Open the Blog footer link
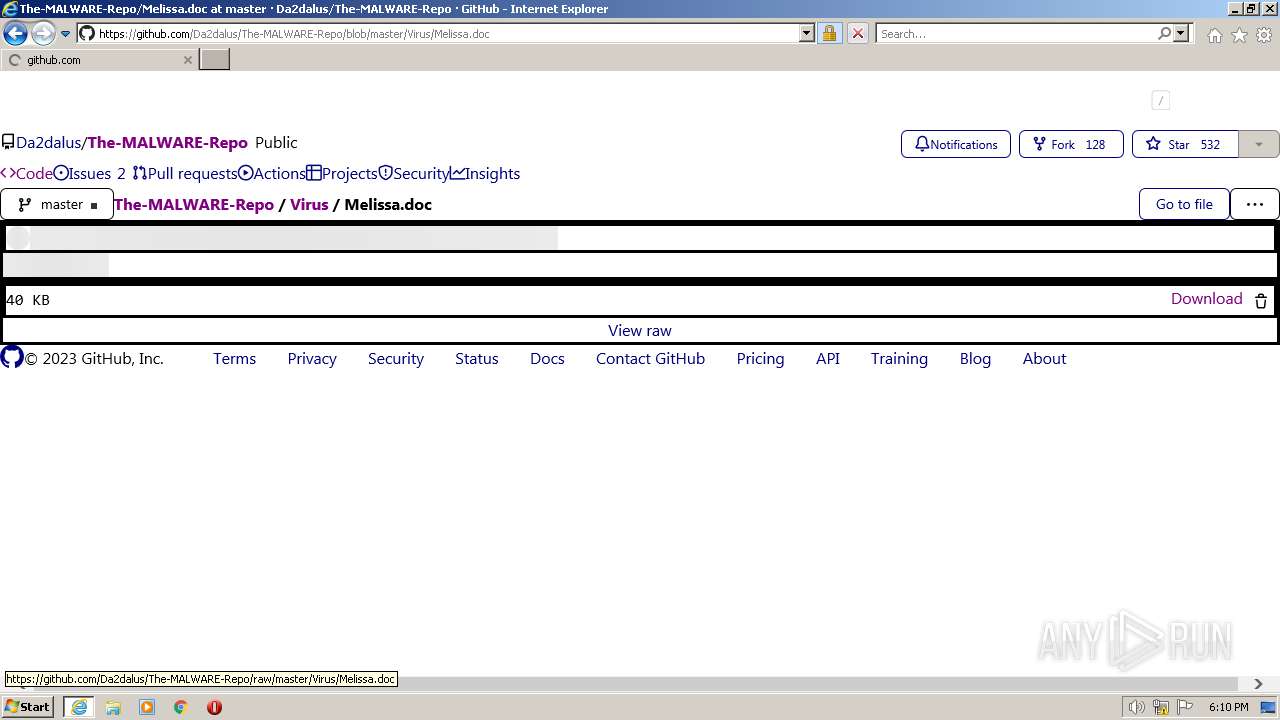This screenshot has height=720, width=1280. pyautogui.click(x=975, y=358)
